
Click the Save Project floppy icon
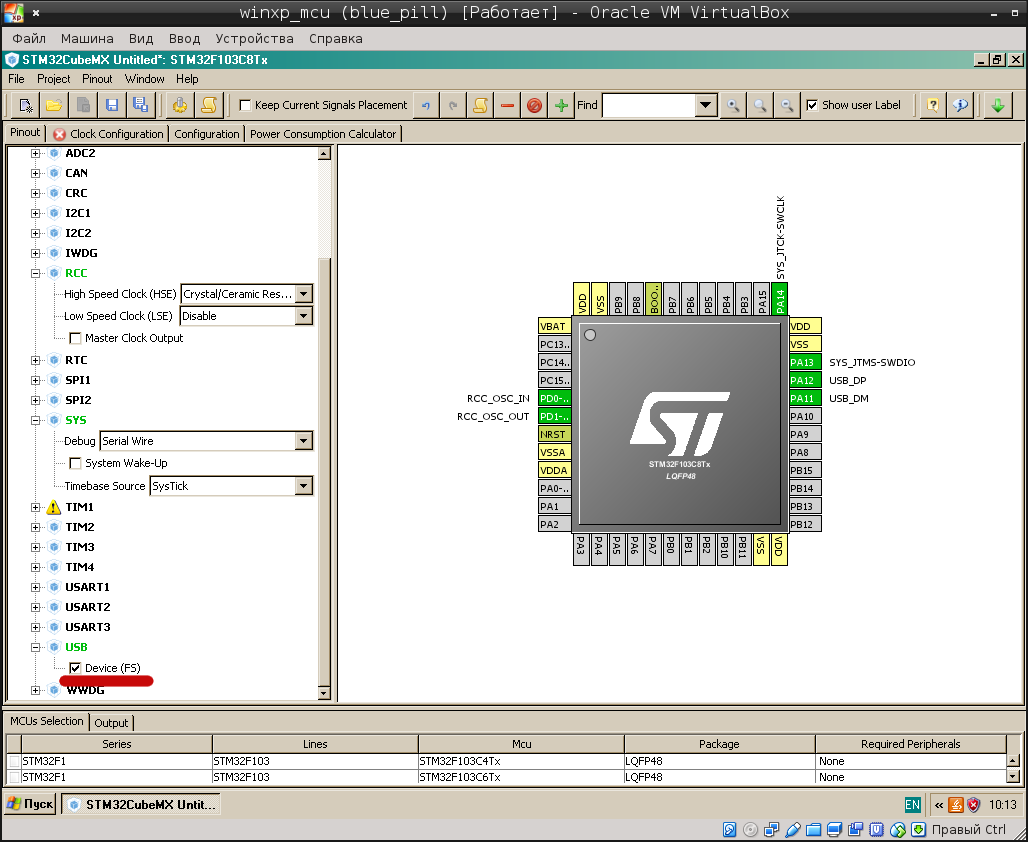tap(112, 105)
